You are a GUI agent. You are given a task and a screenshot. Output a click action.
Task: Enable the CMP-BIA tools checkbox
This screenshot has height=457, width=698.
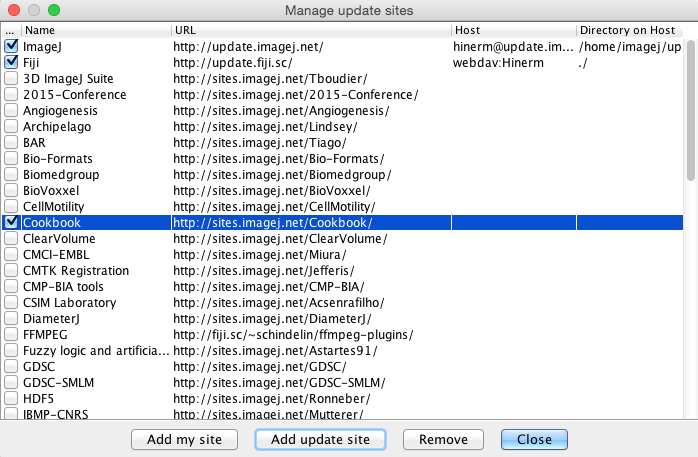[x=11, y=287]
